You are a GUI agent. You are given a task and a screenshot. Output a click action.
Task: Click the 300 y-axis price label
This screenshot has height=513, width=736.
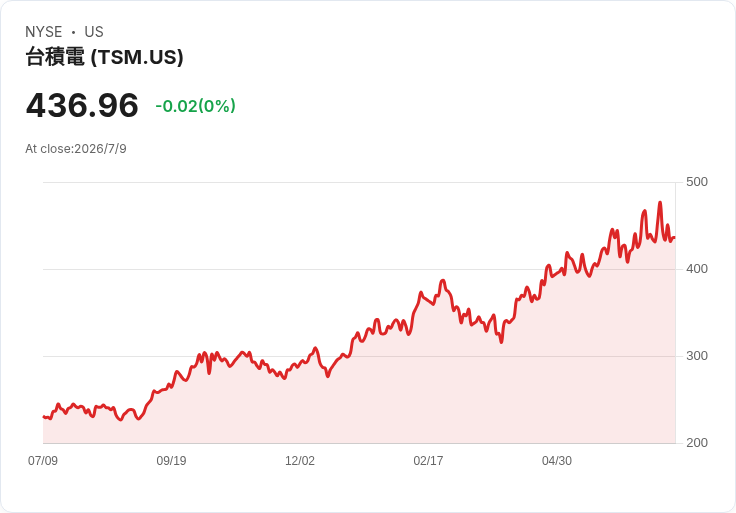697,356
